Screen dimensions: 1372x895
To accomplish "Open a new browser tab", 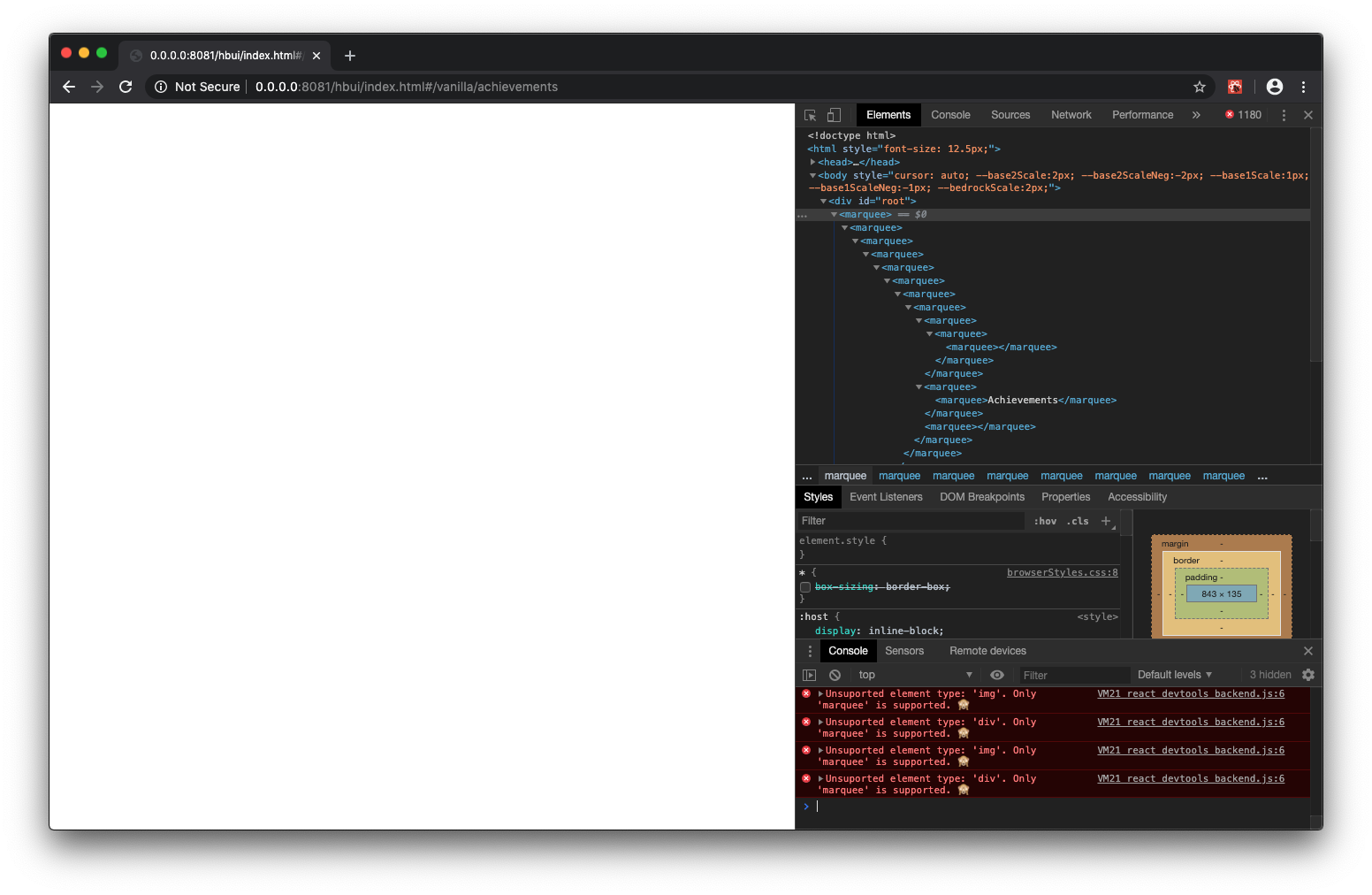I will pos(350,56).
